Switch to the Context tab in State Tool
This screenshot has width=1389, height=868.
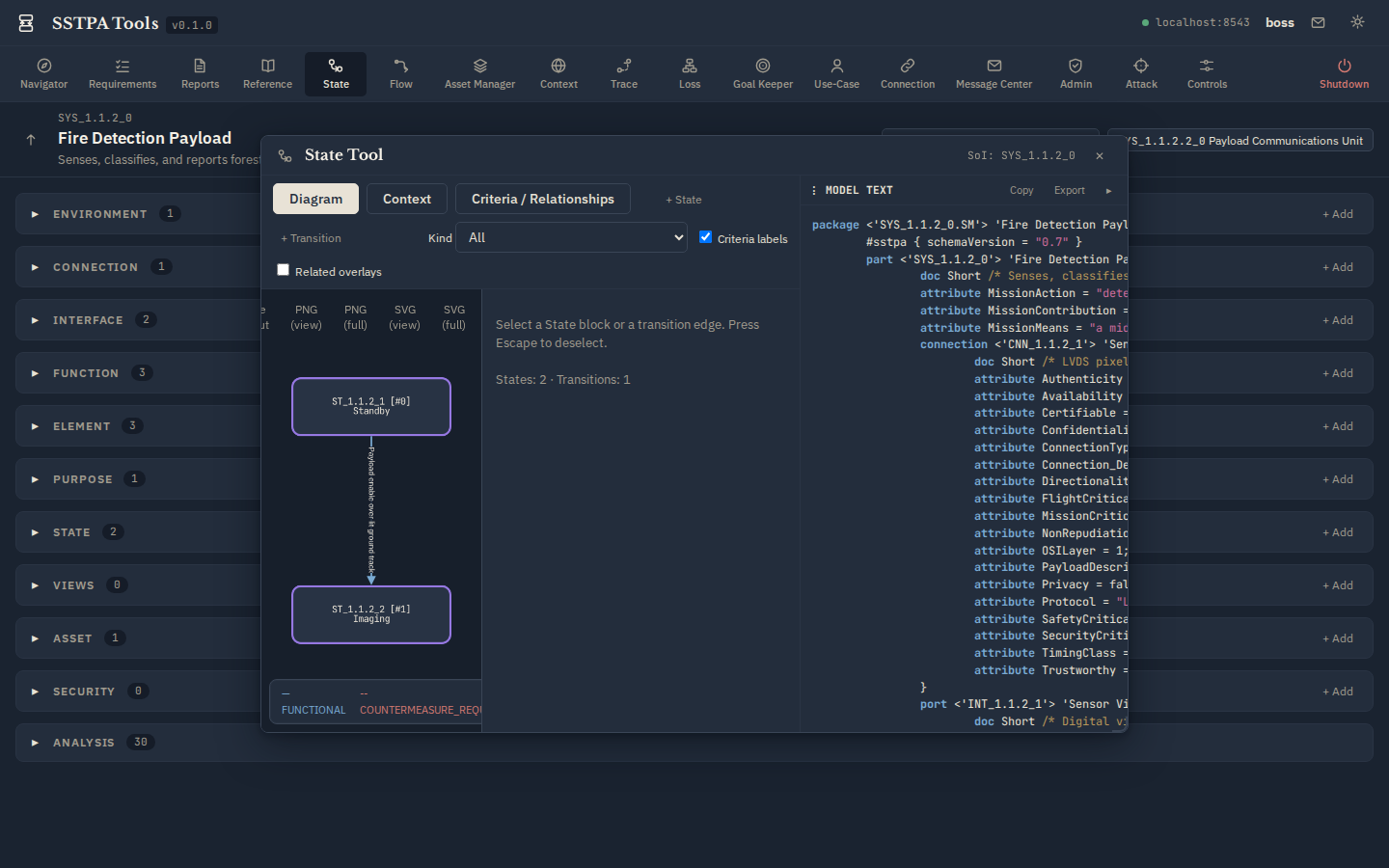click(407, 199)
